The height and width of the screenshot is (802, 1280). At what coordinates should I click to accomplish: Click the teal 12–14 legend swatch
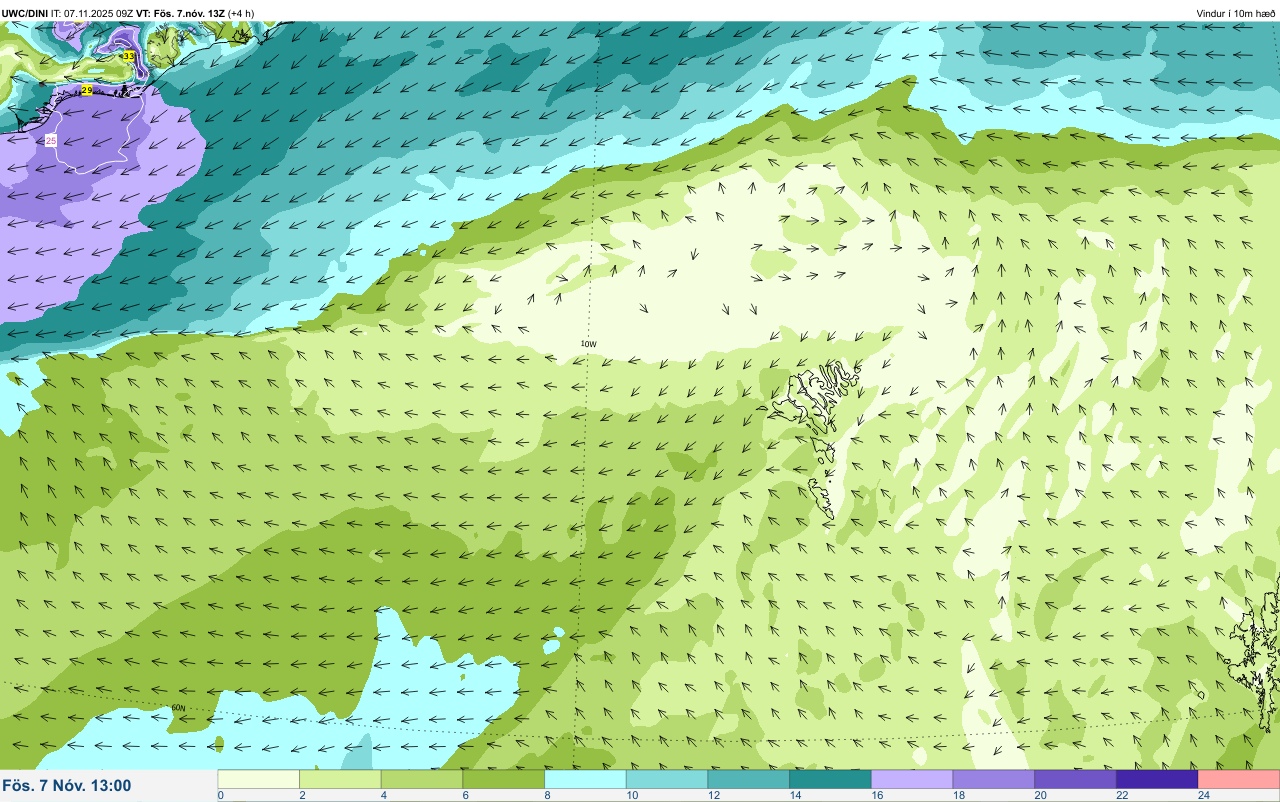point(749,779)
